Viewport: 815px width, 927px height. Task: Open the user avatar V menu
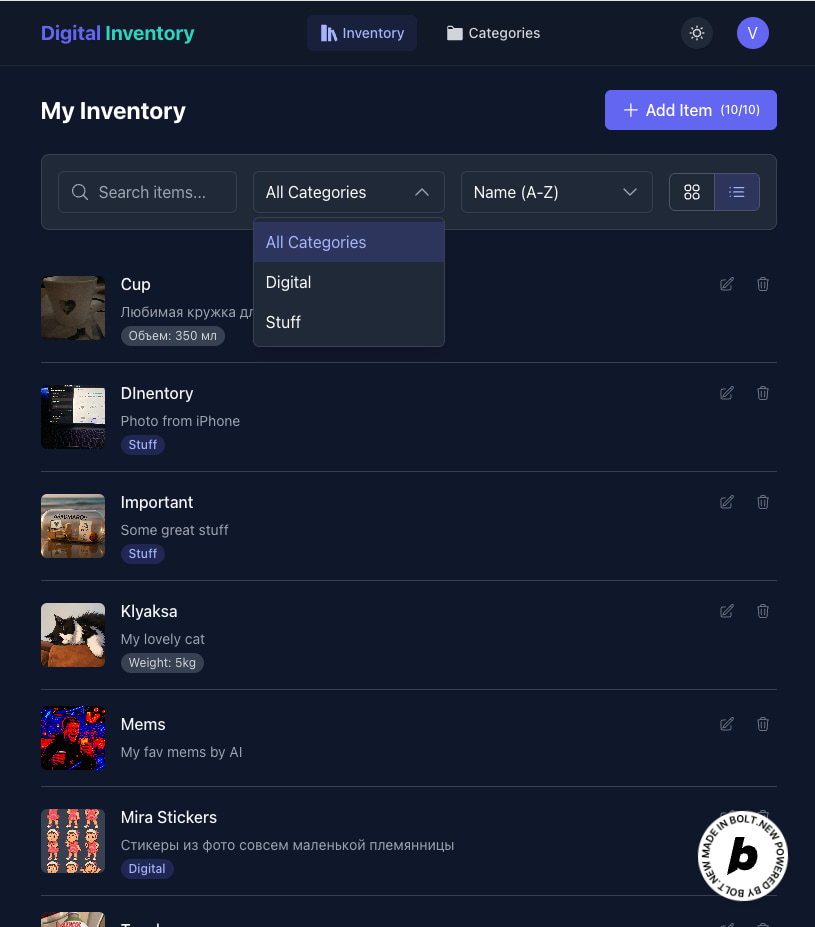tap(752, 33)
